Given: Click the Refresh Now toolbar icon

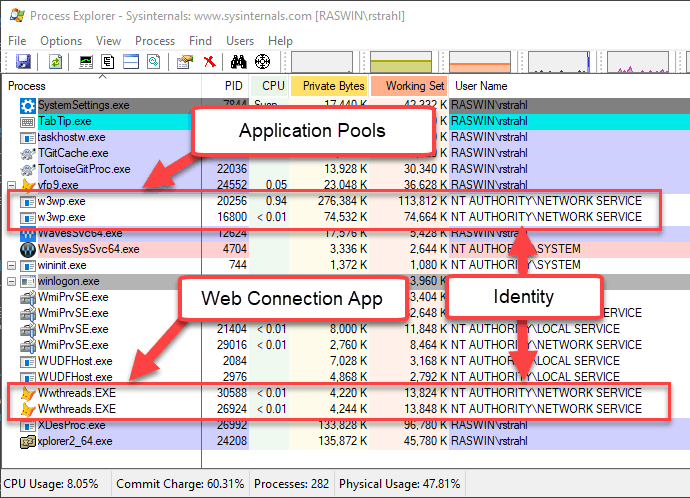Looking at the screenshot, I should [55, 62].
